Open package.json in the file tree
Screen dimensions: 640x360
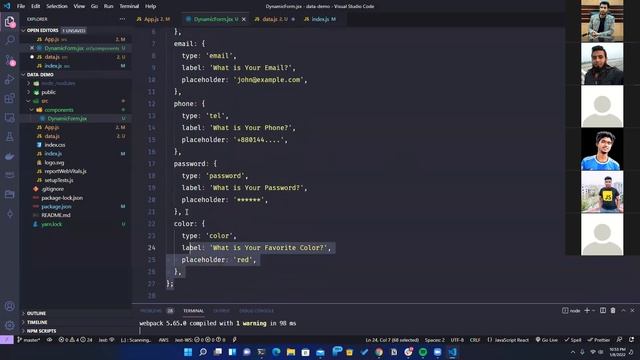point(56,207)
